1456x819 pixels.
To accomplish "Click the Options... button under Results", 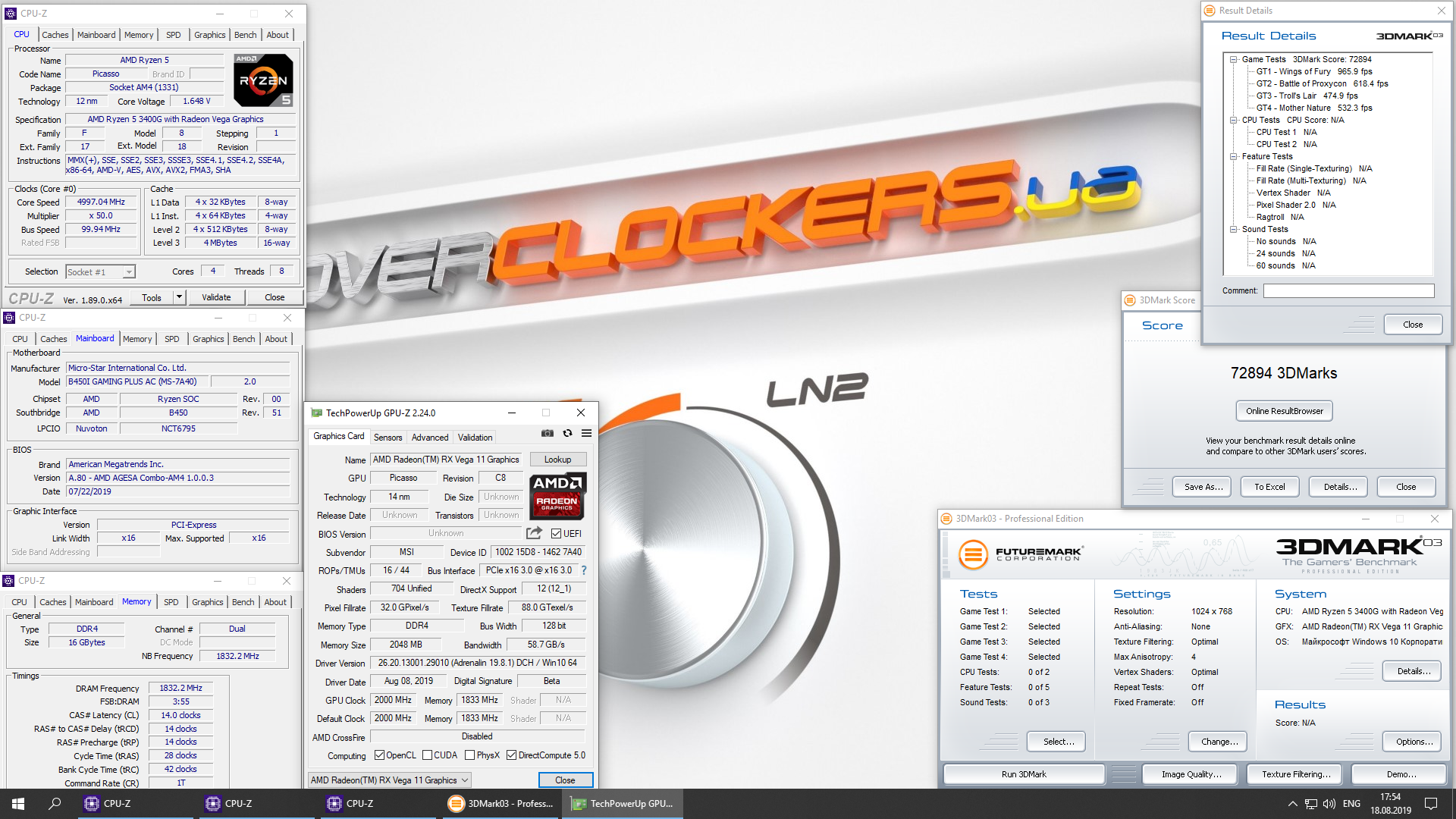I will 1413,742.
